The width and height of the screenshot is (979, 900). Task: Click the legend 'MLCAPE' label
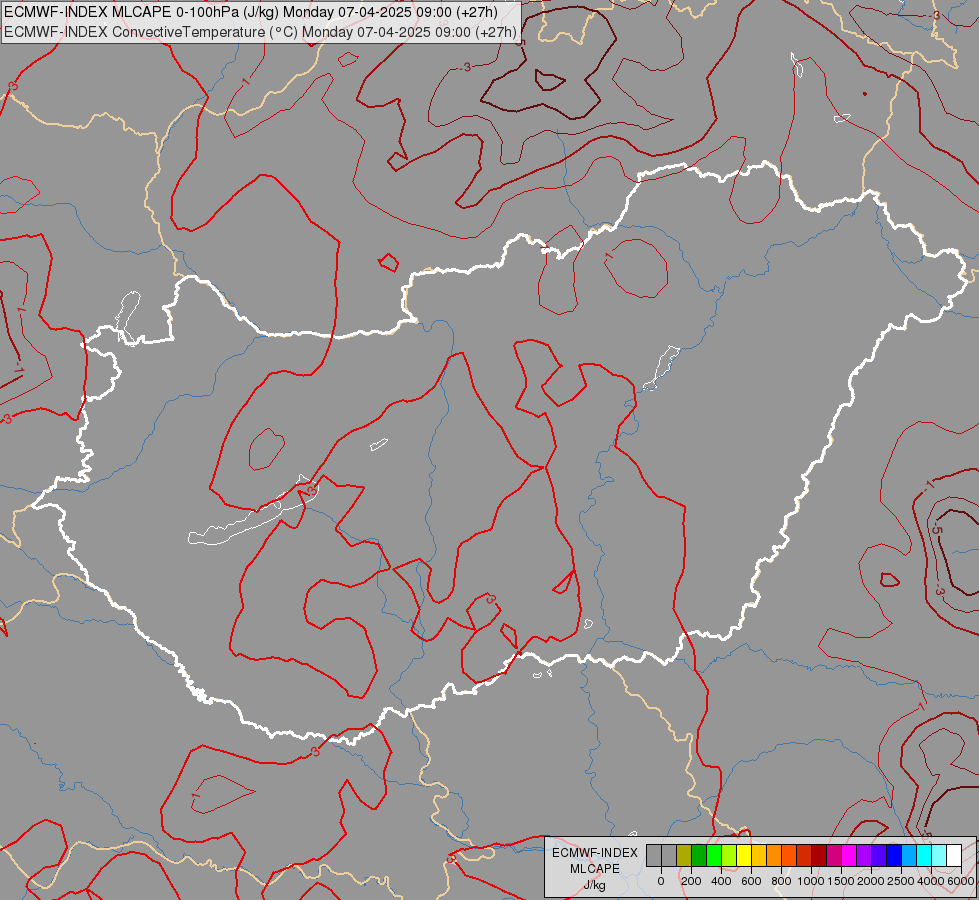[595, 869]
